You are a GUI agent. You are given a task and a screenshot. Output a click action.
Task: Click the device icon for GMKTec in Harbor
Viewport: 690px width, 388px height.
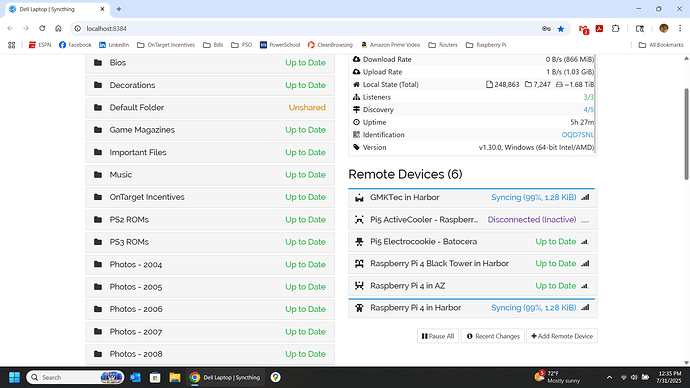(359, 198)
